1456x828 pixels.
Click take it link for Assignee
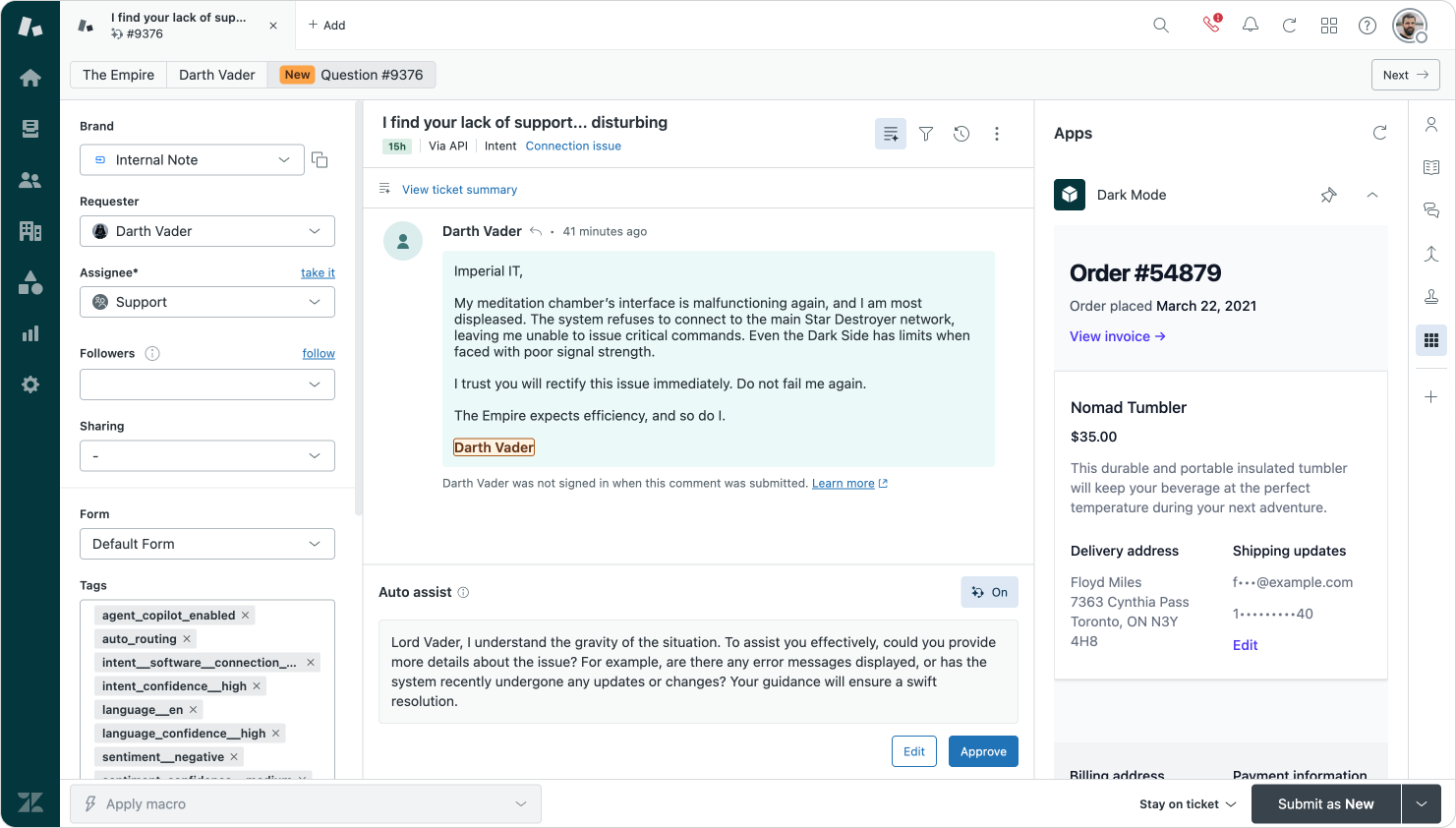(318, 273)
